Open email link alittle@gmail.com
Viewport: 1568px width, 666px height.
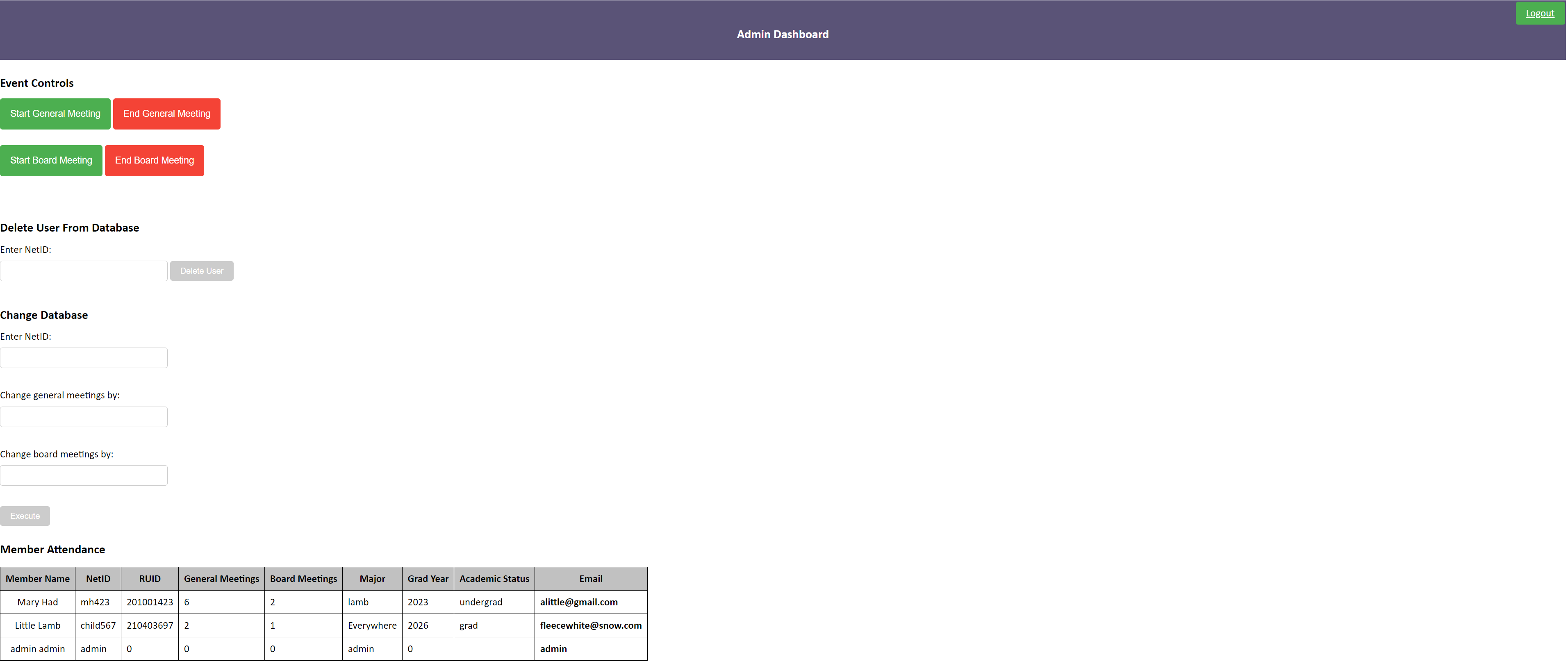pyautogui.click(x=578, y=602)
